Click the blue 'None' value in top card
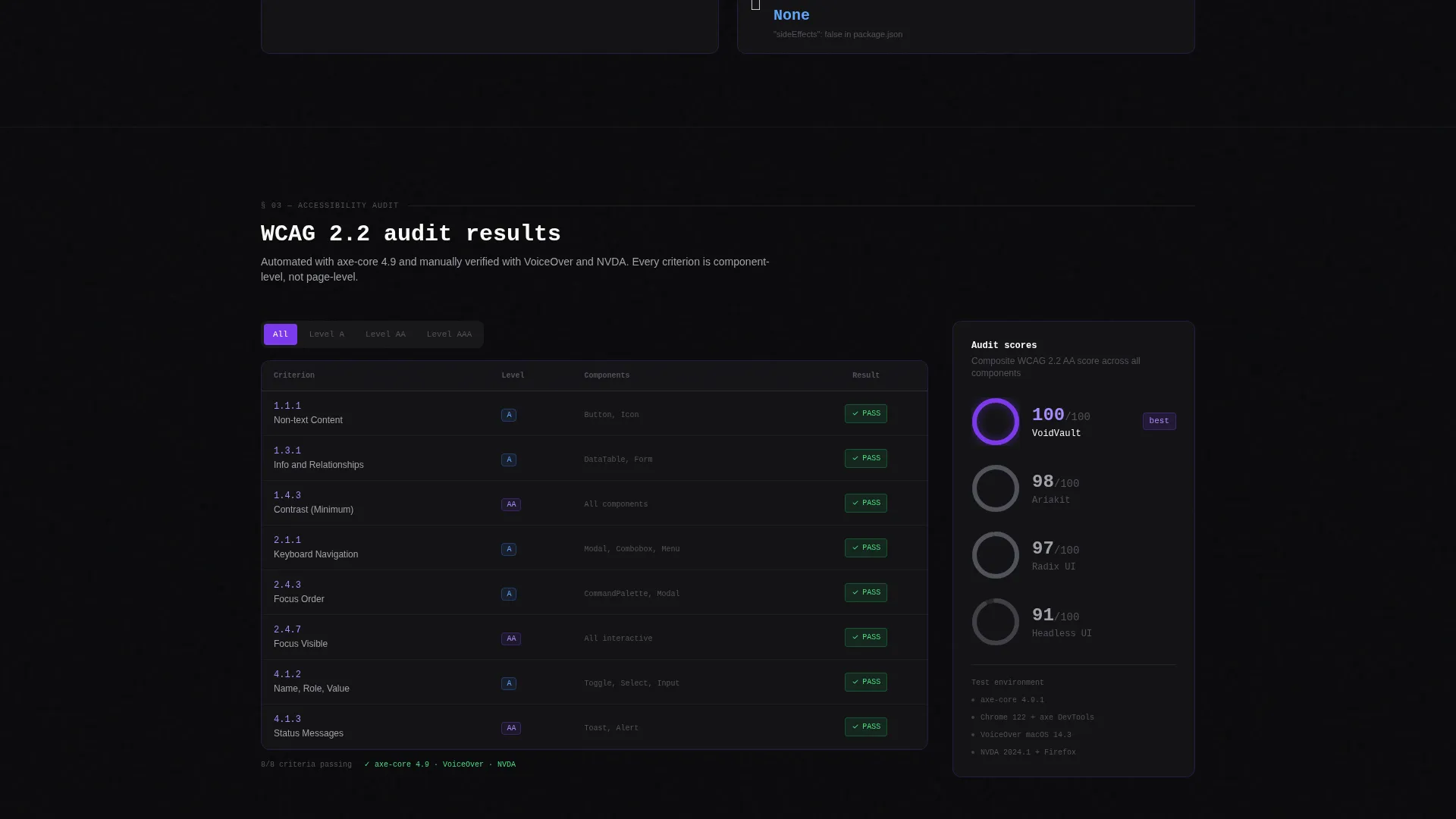The image size is (1456, 819). (x=791, y=15)
